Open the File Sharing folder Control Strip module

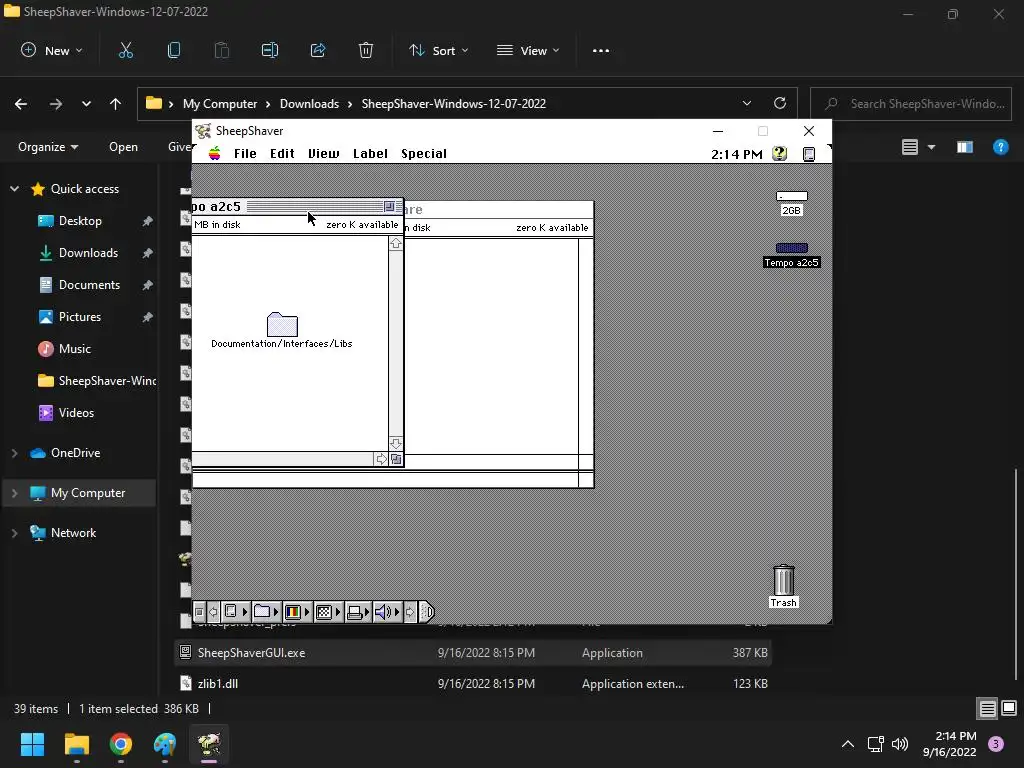266,612
